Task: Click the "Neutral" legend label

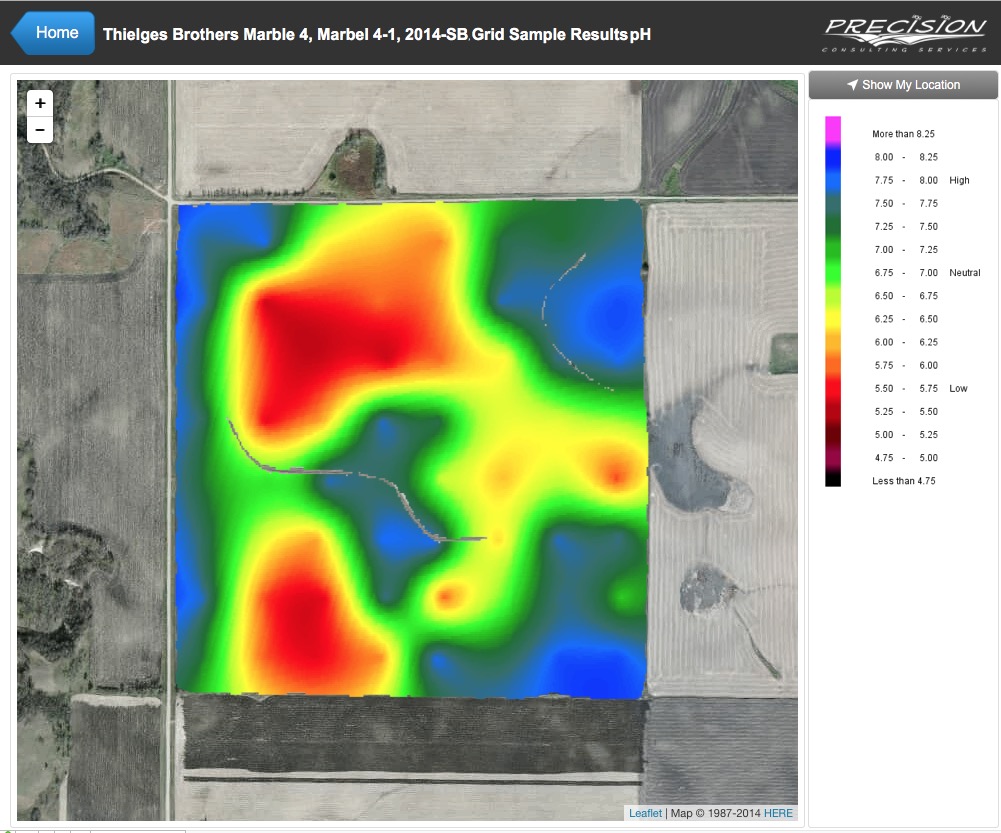Action: click(965, 273)
